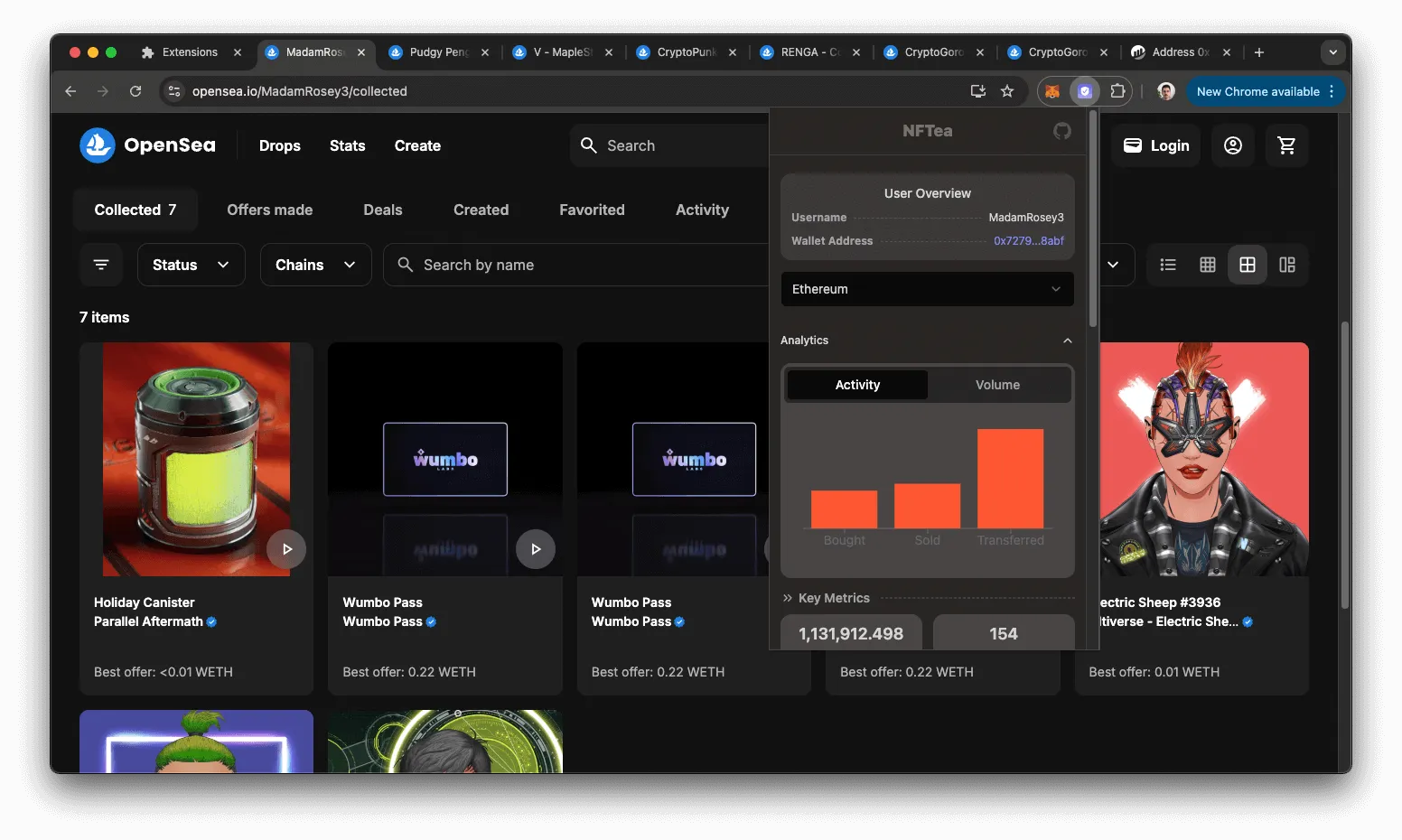1402x840 pixels.
Task: Open the Chrome three-dot menu
Action: tap(1332, 91)
